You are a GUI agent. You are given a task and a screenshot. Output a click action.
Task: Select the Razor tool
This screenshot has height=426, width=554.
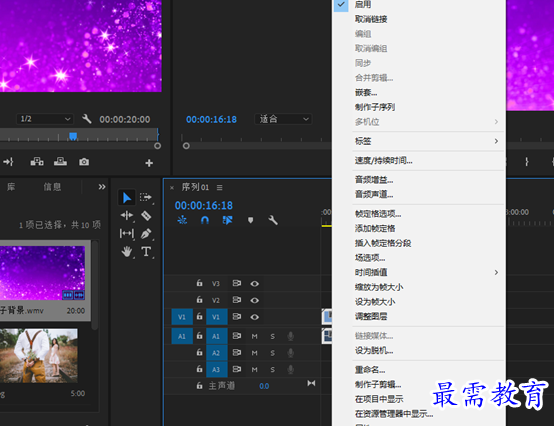146,215
